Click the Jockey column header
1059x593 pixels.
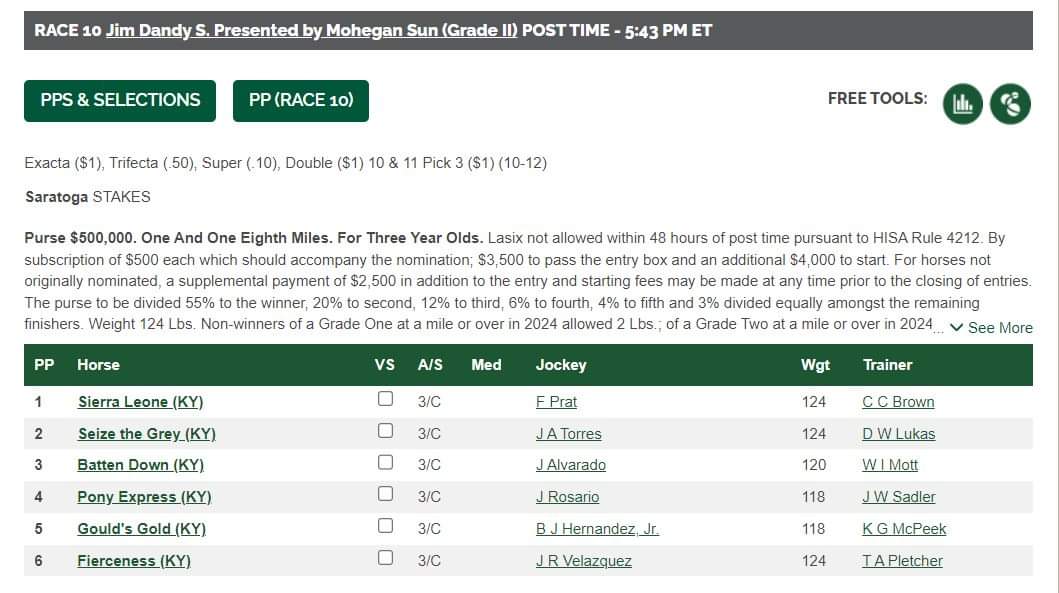(x=561, y=365)
